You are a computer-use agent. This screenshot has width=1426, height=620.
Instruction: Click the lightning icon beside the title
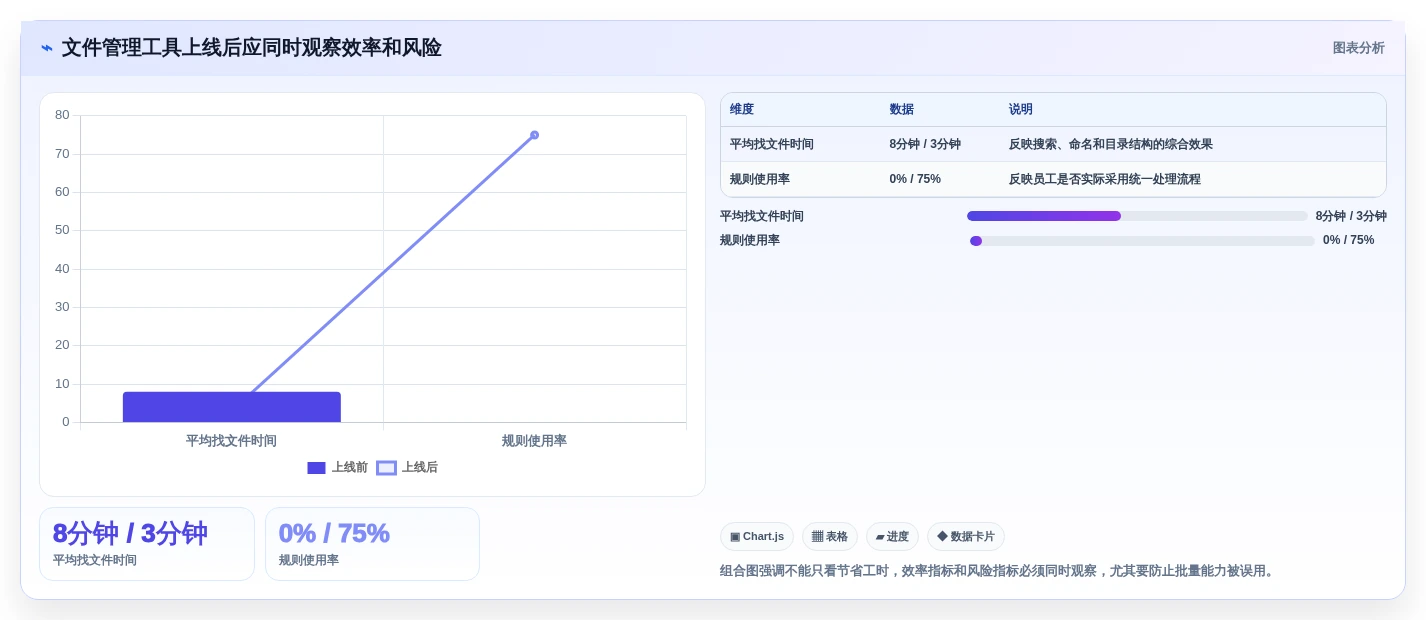[x=47, y=48]
